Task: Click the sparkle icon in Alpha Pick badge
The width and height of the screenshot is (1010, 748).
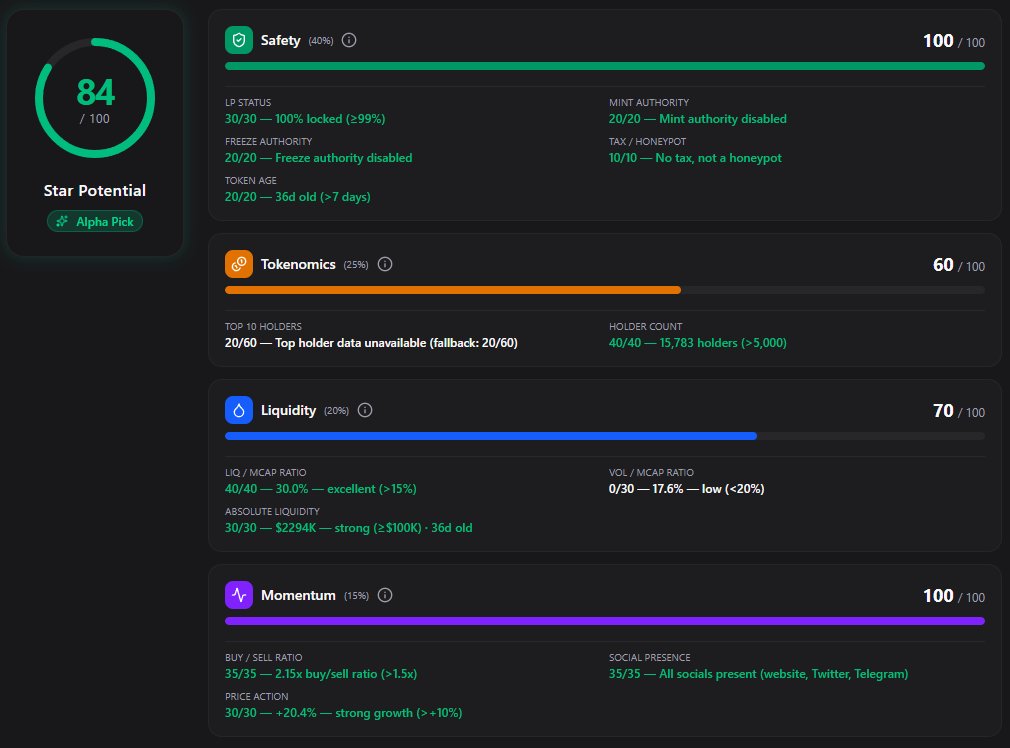Action: click(62, 222)
